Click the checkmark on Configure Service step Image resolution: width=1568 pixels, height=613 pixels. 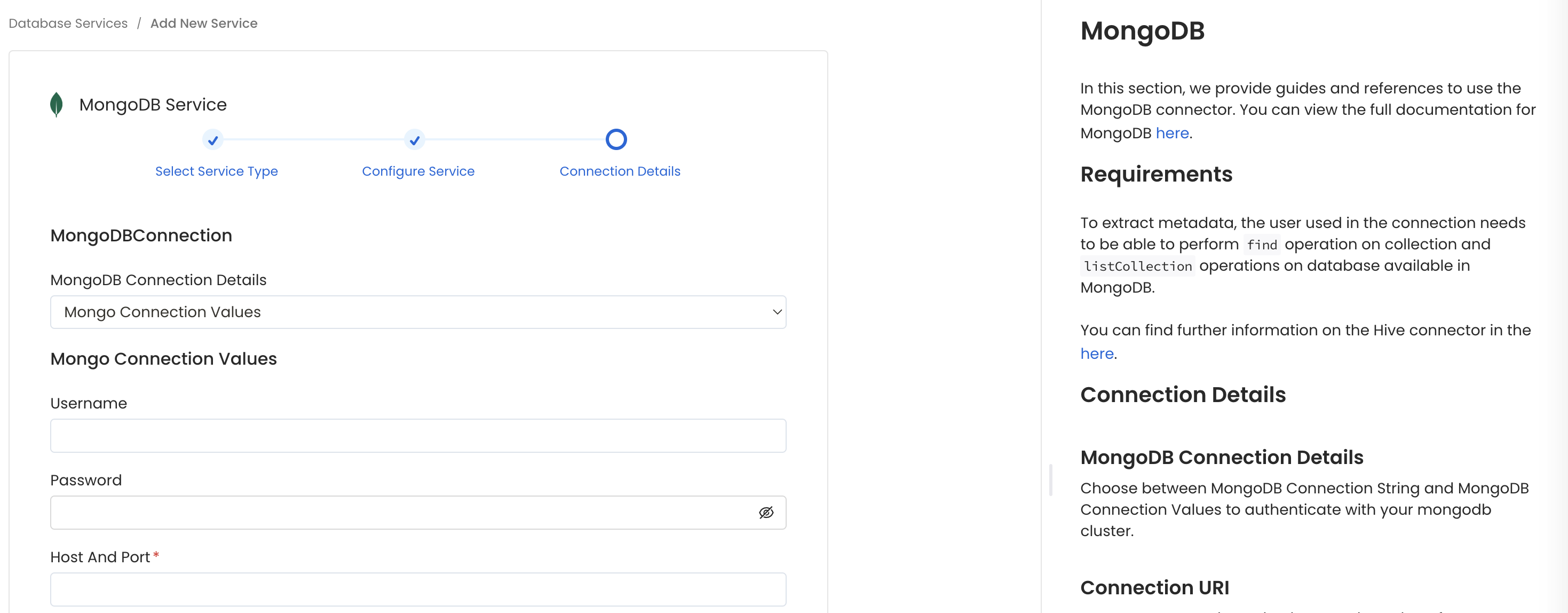pyautogui.click(x=414, y=139)
